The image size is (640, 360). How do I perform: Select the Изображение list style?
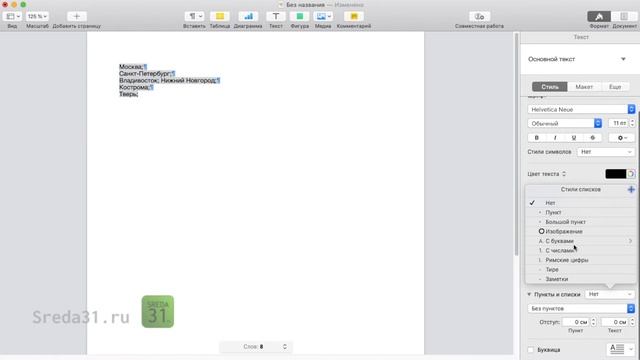tap(580, 231)
